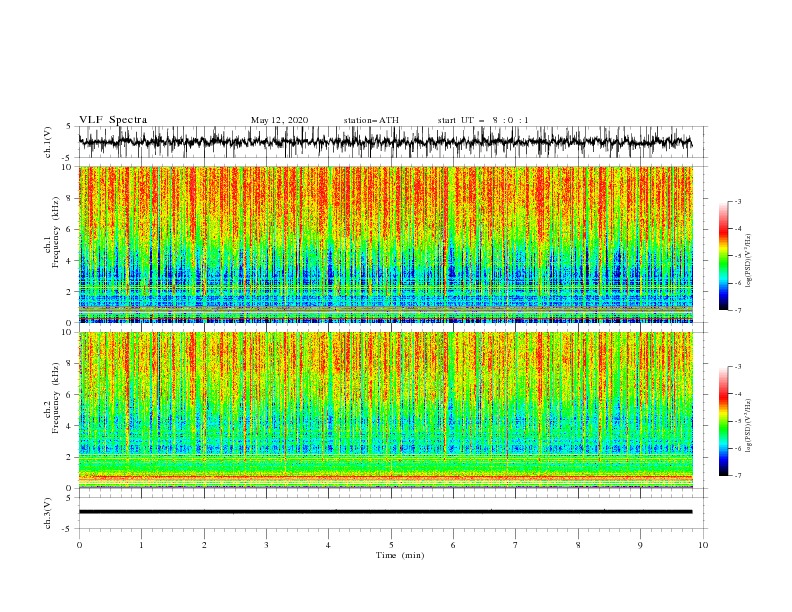Click the "4" kHz tick on ch.1 frequency axis

coord(70,261)
